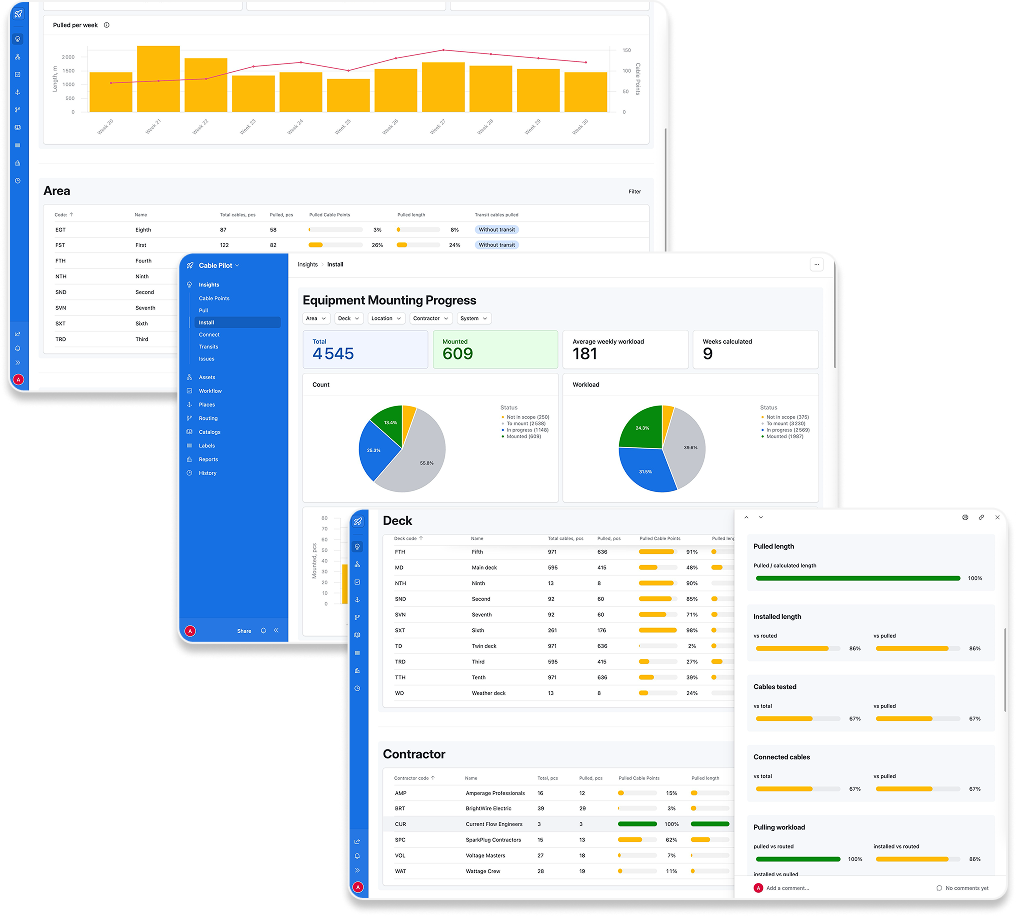Screen dimensions: 1016x916
Task: Open the Area filter dropdown
Action: tap(316, 318)
